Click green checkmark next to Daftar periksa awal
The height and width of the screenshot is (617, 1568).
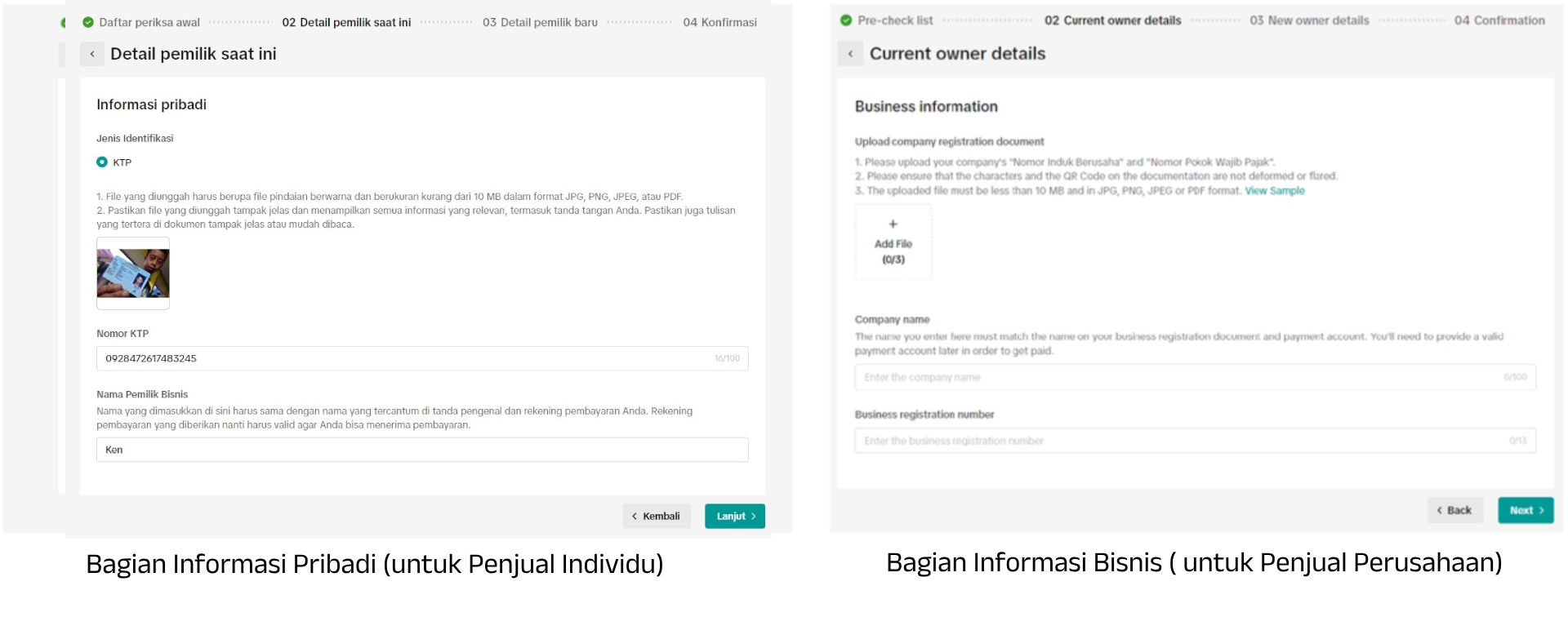pyautogui.click(x=88, y=22)
